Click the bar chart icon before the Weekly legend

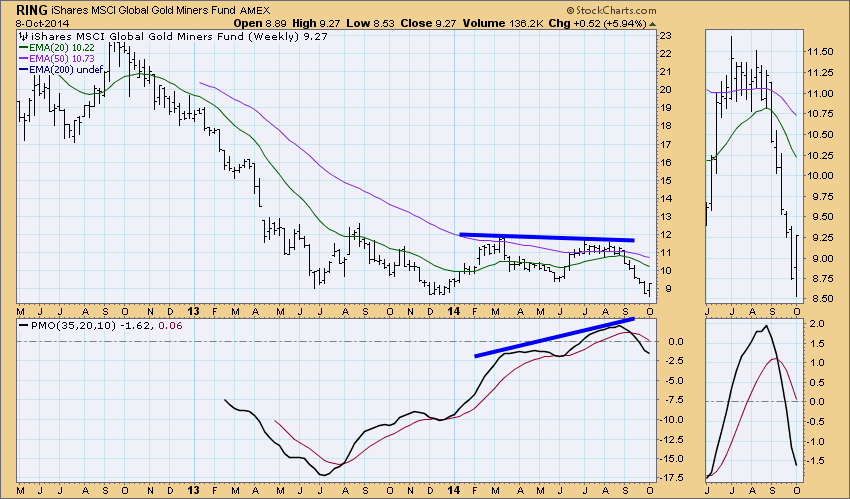coord(23,36)
